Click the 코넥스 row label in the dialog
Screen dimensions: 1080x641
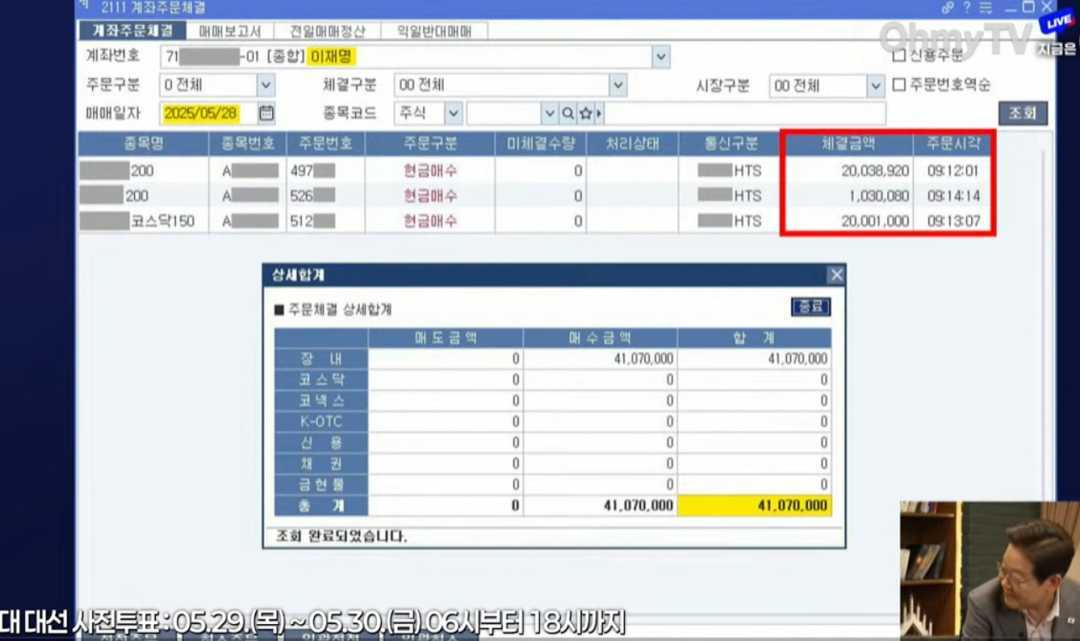click(x=321, y=401)
